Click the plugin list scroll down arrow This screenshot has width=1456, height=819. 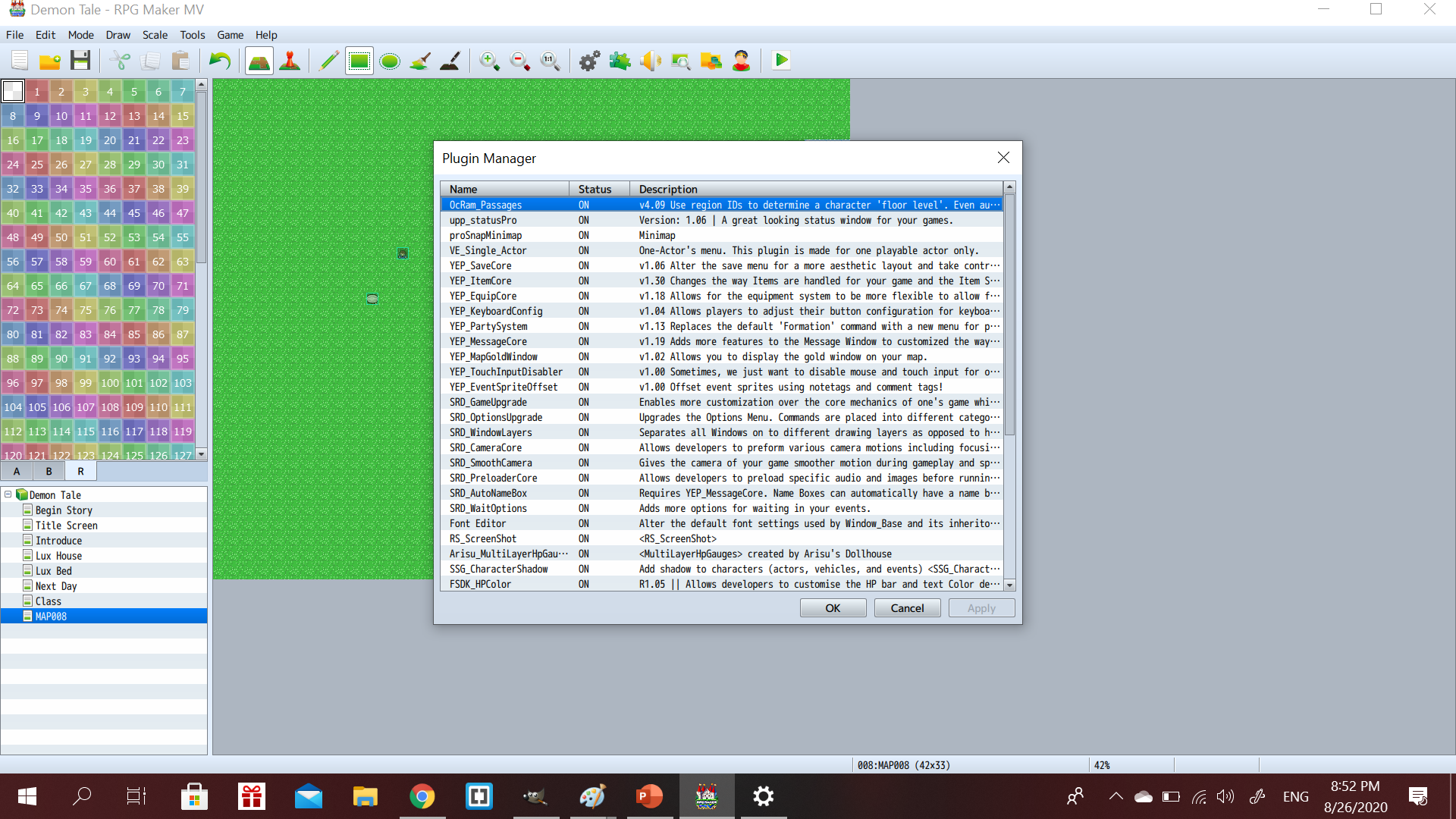[1009, 585]
